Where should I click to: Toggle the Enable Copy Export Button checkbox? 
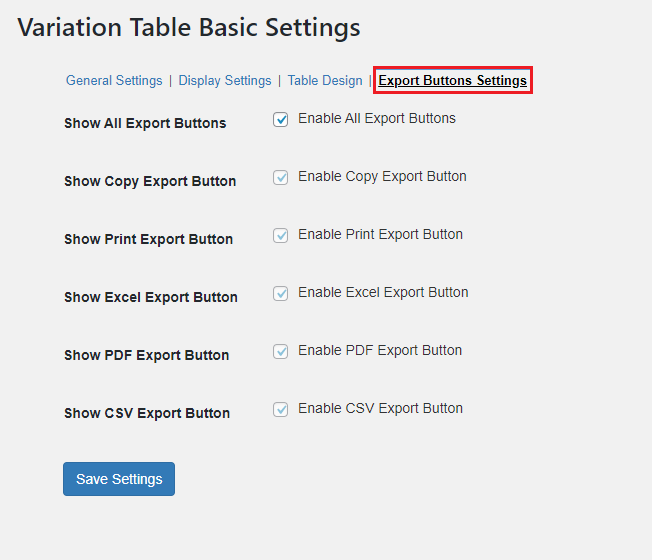(281, 177)
